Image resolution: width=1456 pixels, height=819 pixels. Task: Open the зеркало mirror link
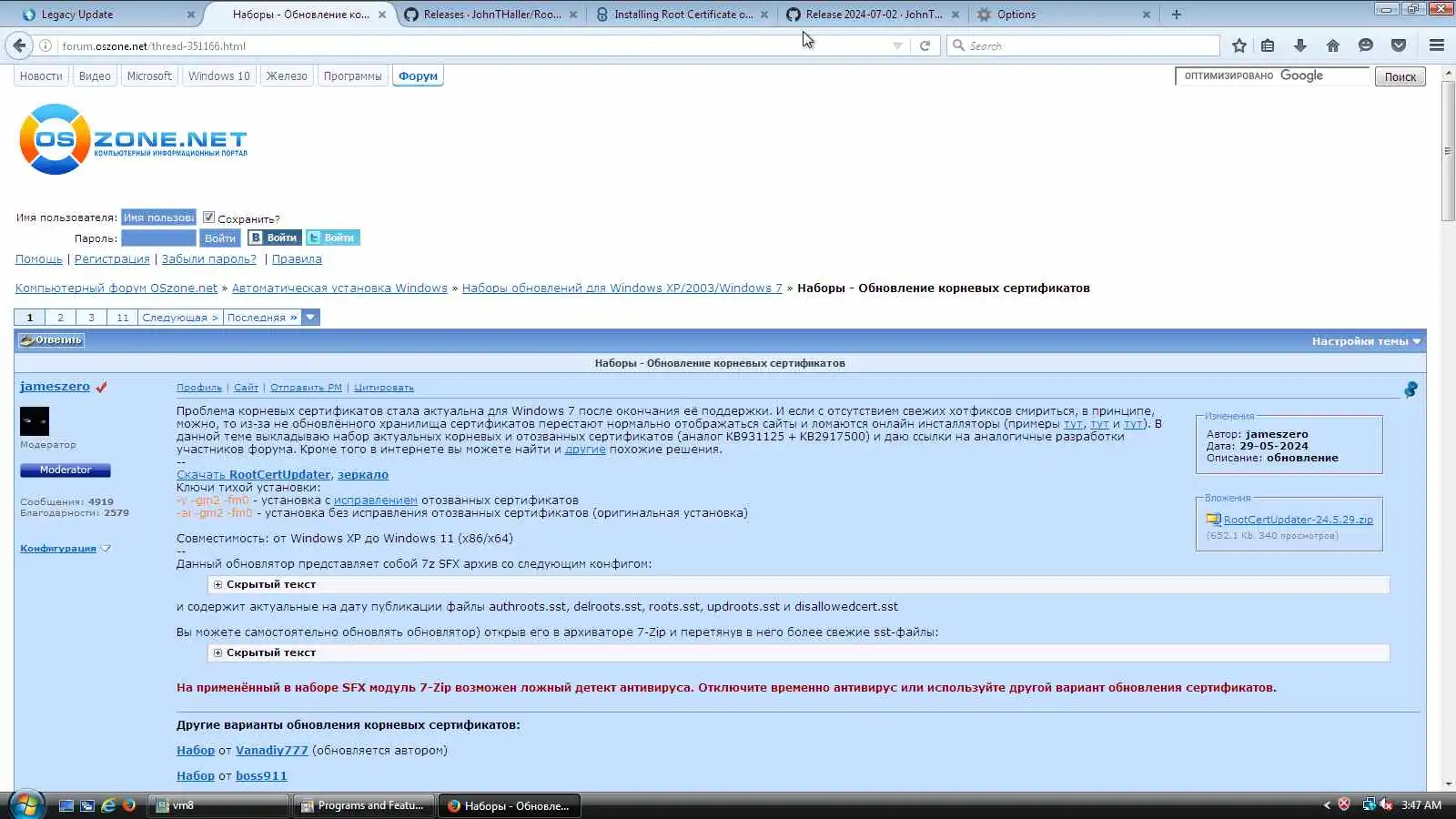pos(362,475)
